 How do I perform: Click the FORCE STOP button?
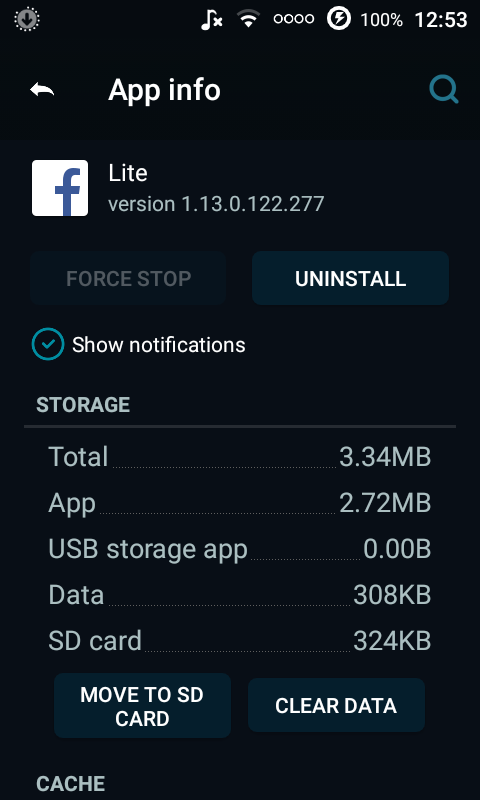(x=128, y=278)
